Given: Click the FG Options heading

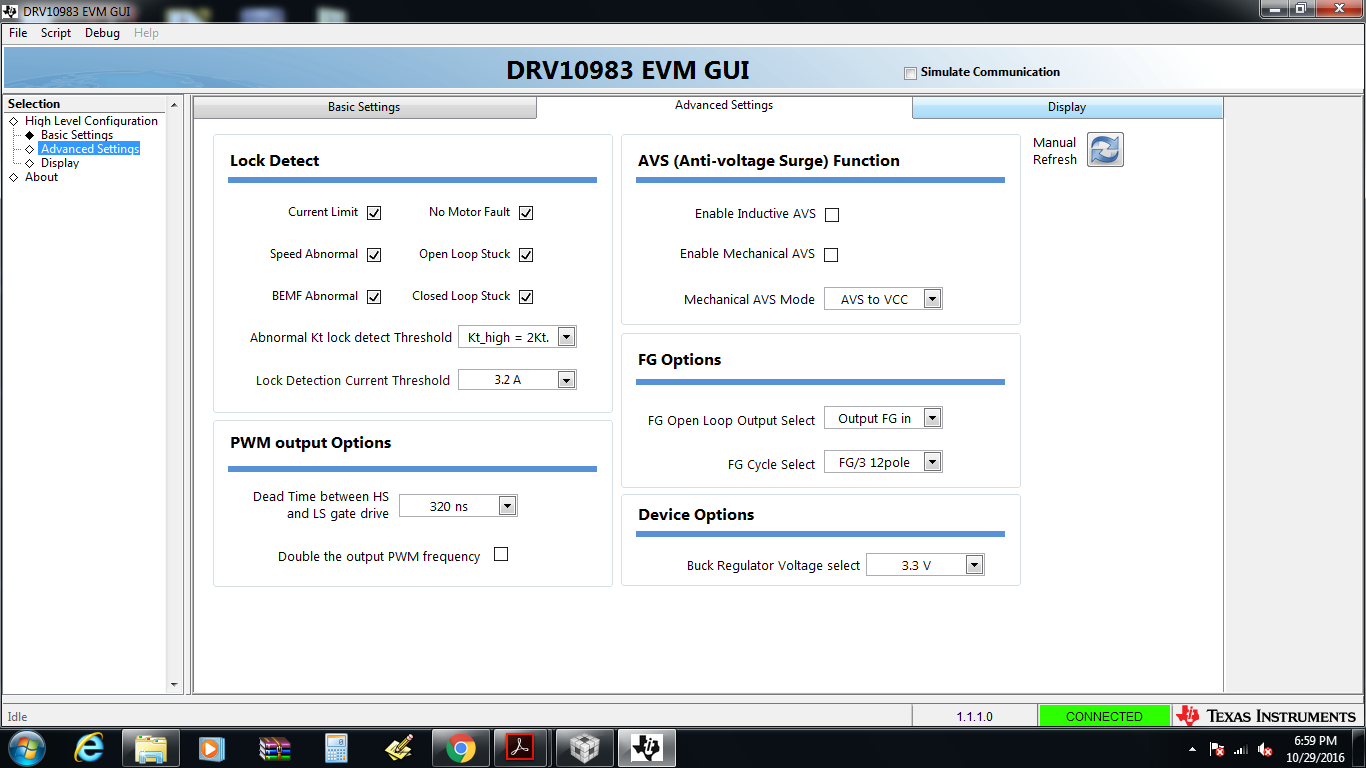Looking at the screenshot, I should pos(679,360).
